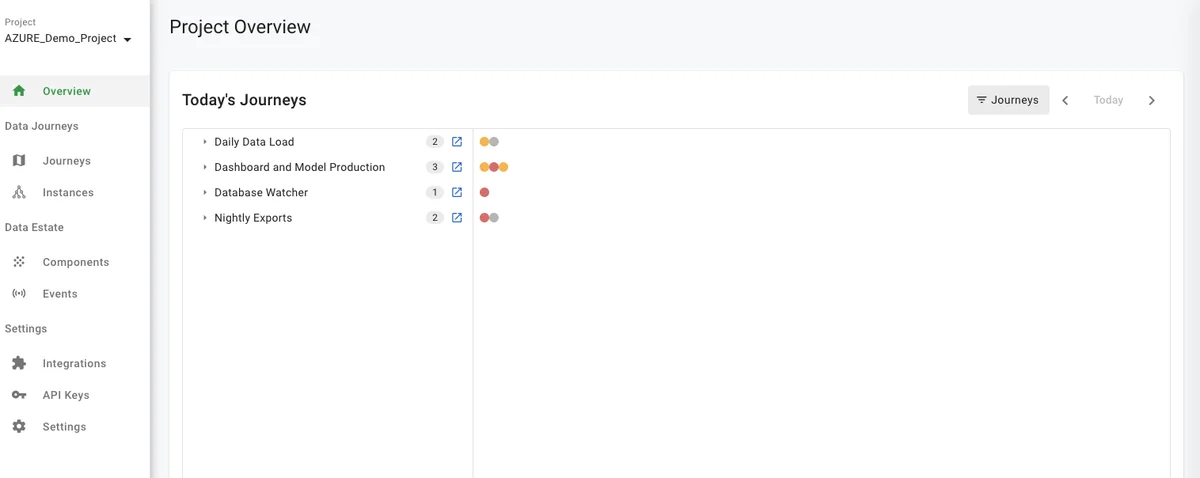Click the Components grid icon
Viewport: 1200px width, 478px height.
pyautogui.click(x=19, y=262)
